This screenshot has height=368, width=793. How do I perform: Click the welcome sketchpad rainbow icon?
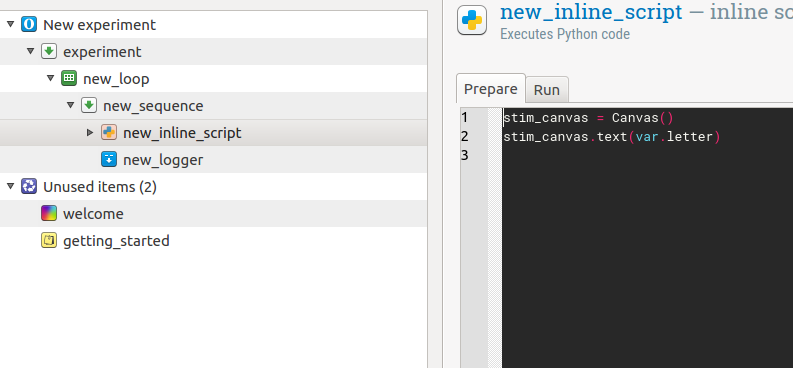tap(49, 213)
